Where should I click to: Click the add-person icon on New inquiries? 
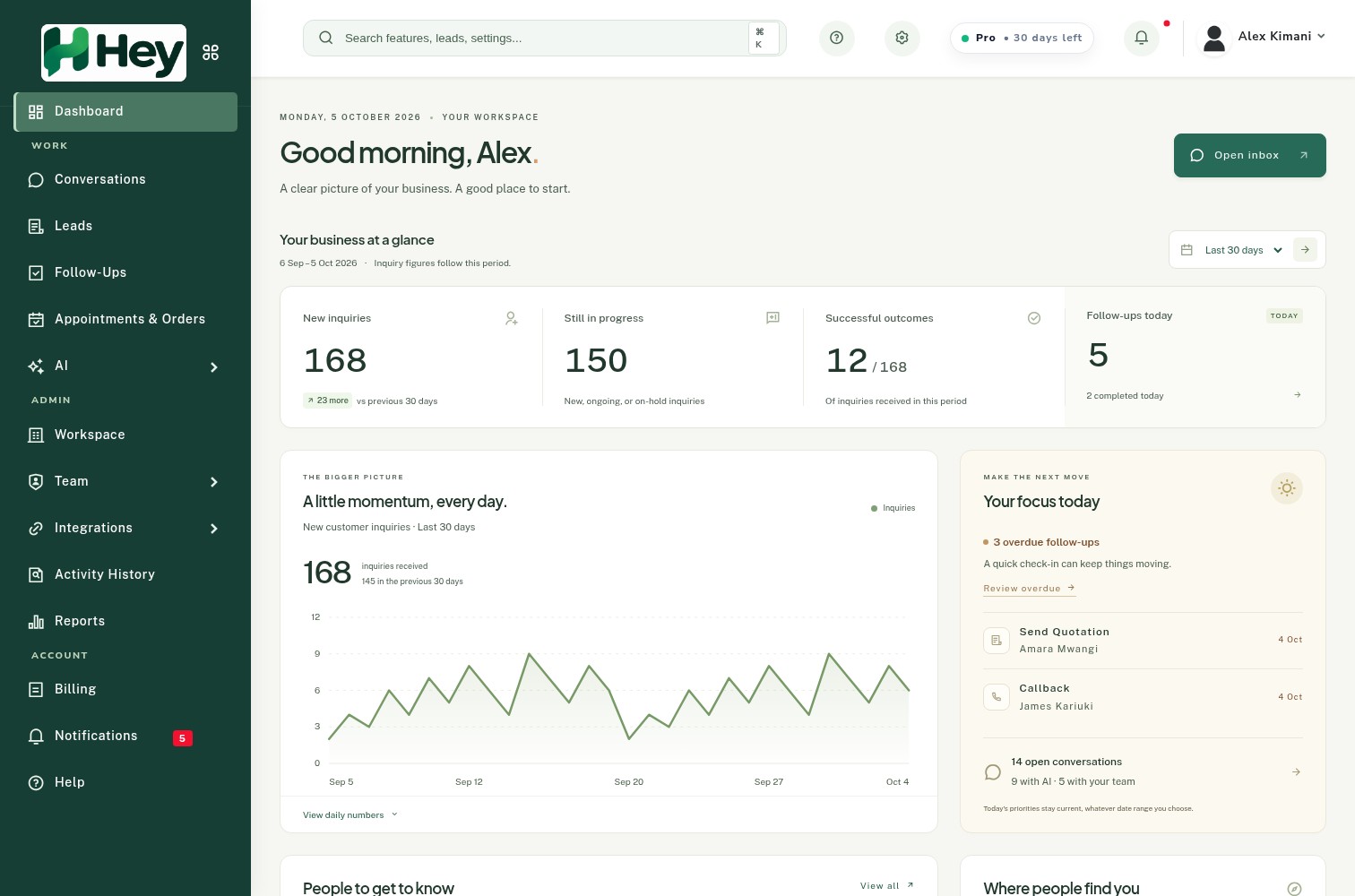pyautogui.click(x=512, y=318)
